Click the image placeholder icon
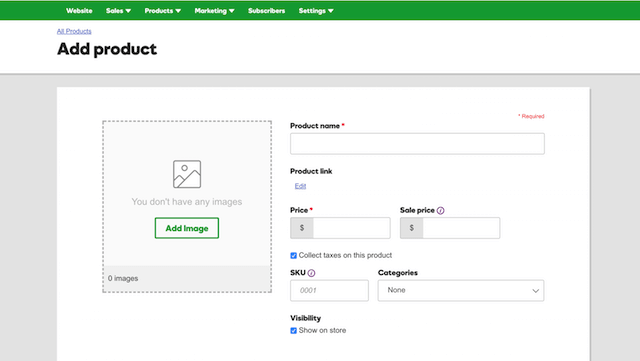Screen dimensions: 640x361 (187, 174)
